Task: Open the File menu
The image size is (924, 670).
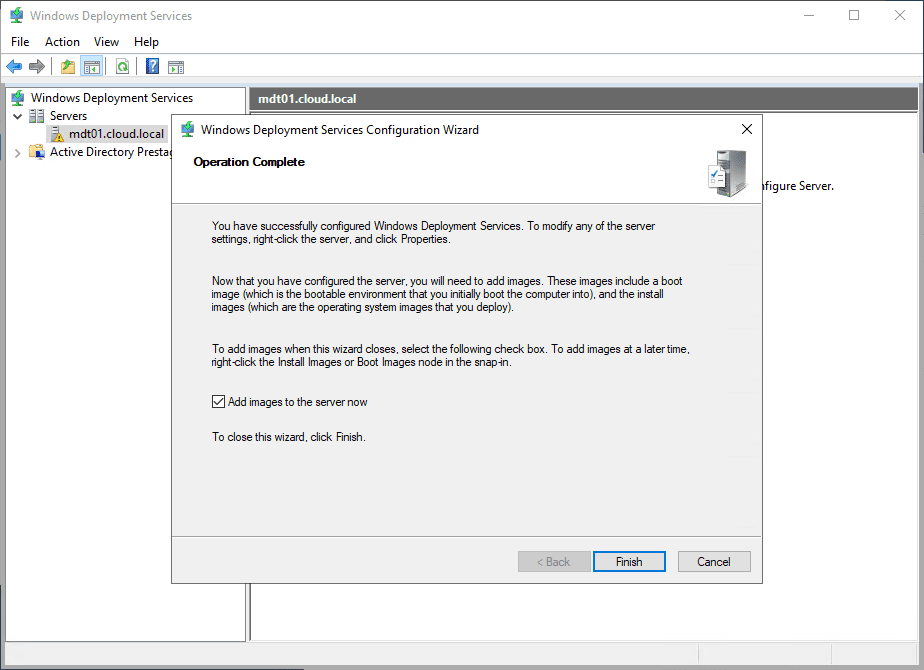Action: point(20,42)
